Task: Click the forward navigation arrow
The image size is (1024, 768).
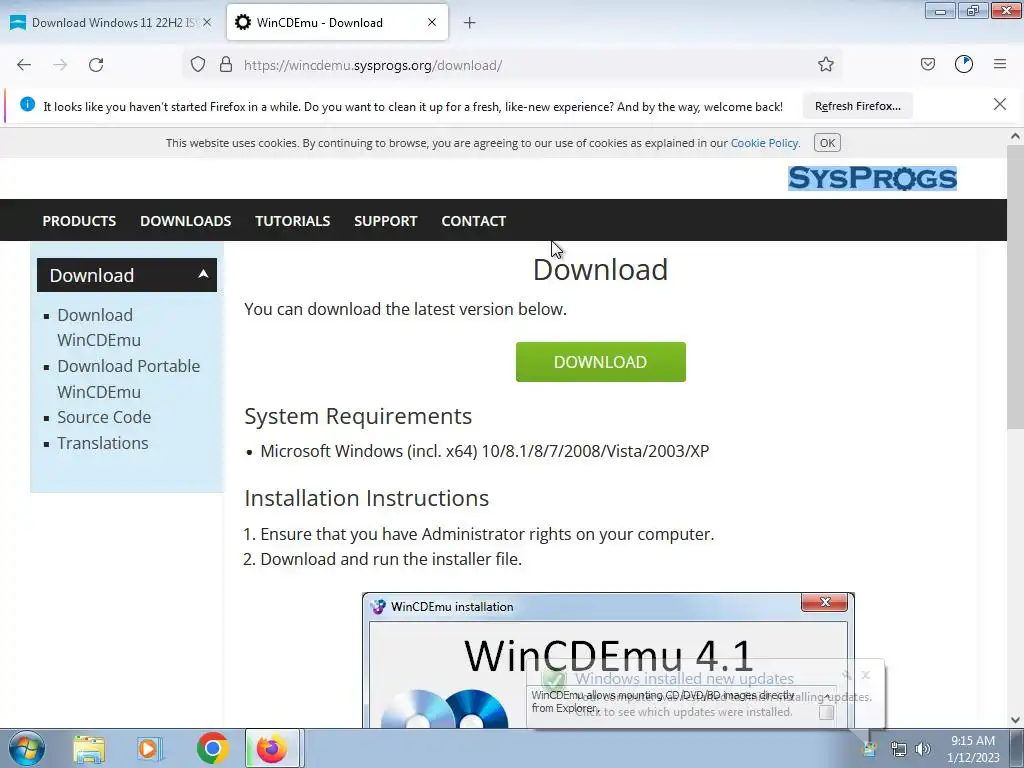Action: point(60,65)
